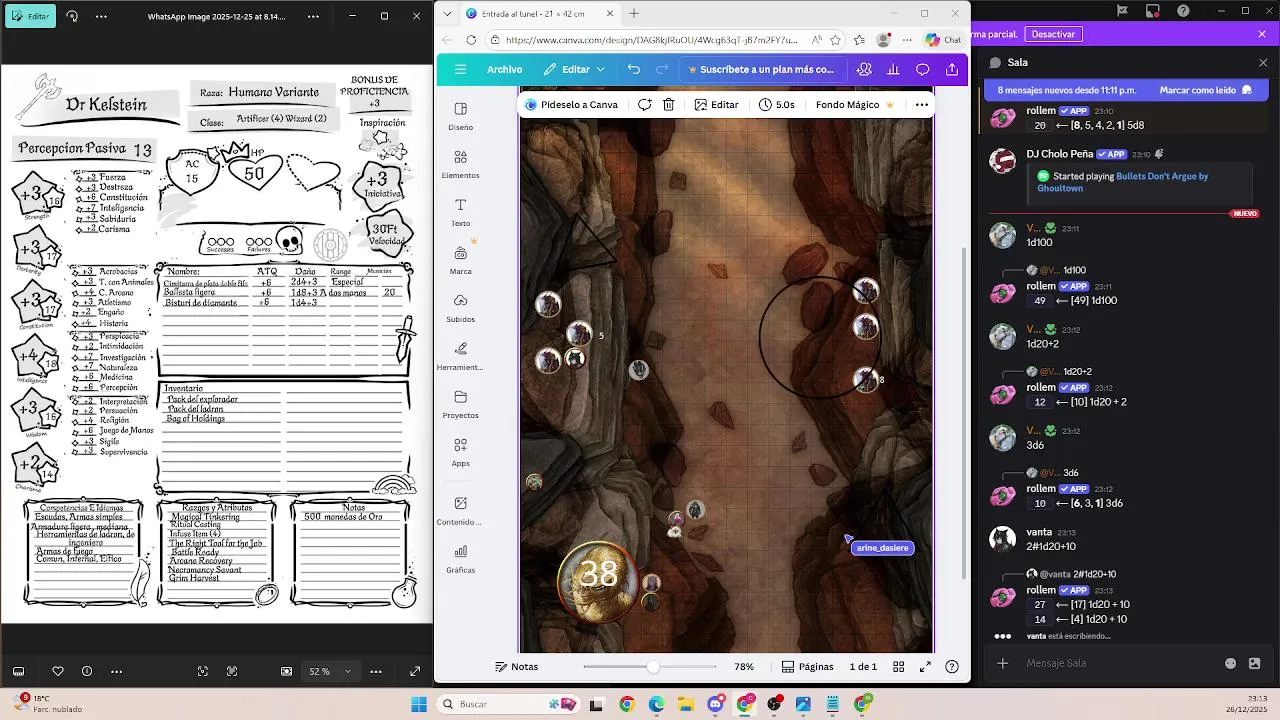Undo the last action in Canva
Screen dimensions: 1280x720
(634, 69)
